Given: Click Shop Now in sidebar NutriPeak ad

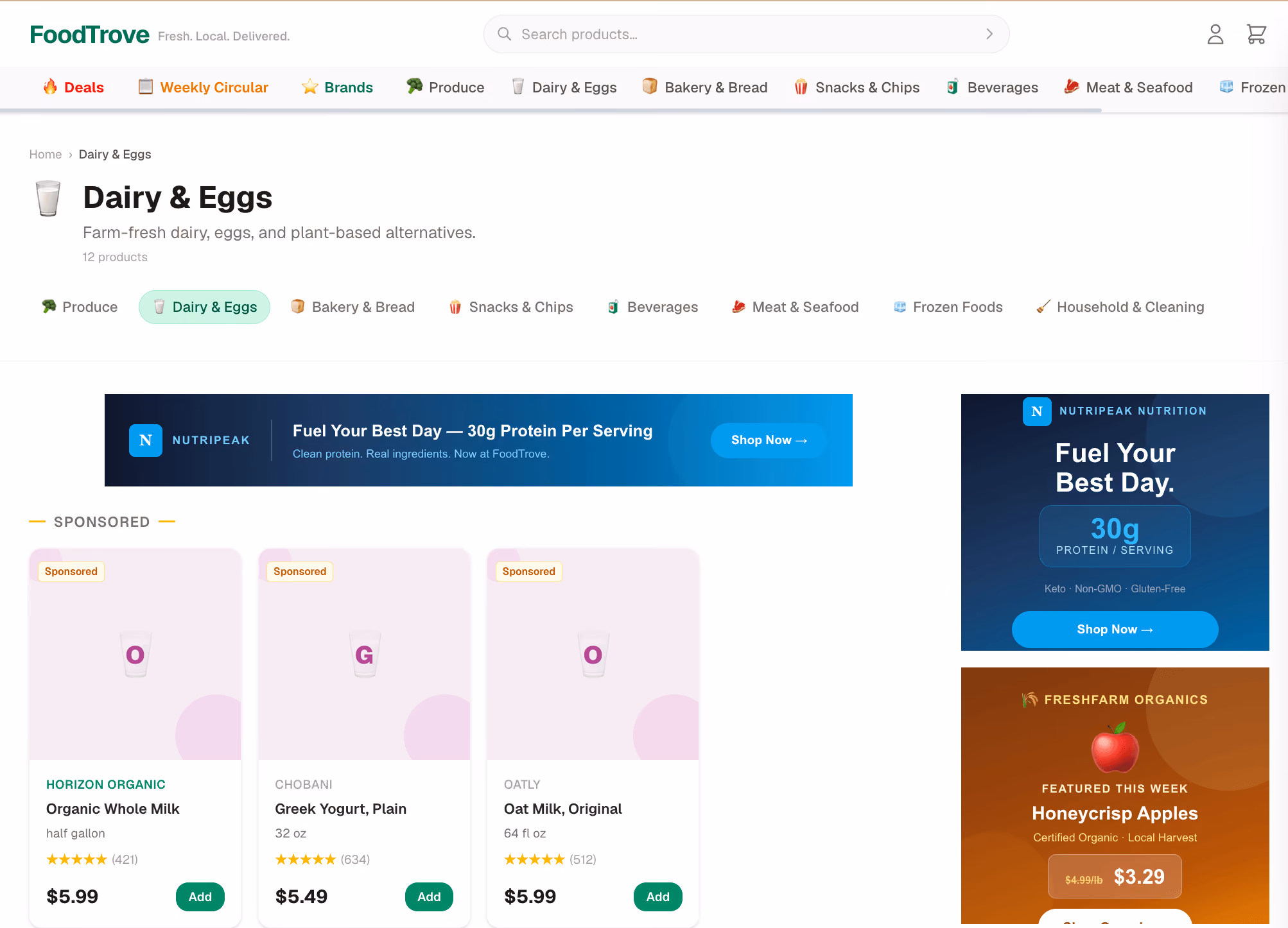Looking at the screenshot, I should point(1115,630).
